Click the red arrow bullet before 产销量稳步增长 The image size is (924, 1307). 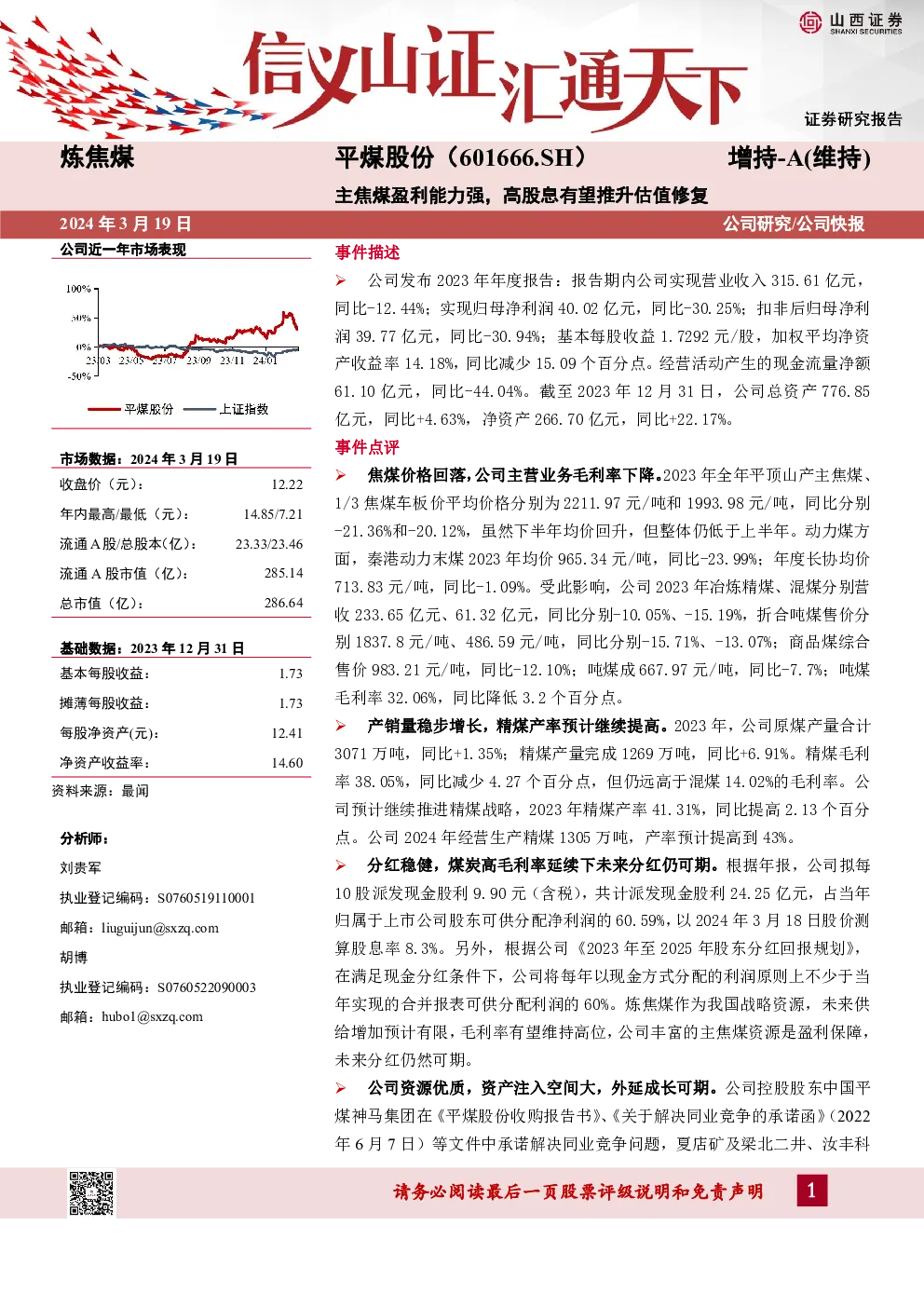(341, 726)
